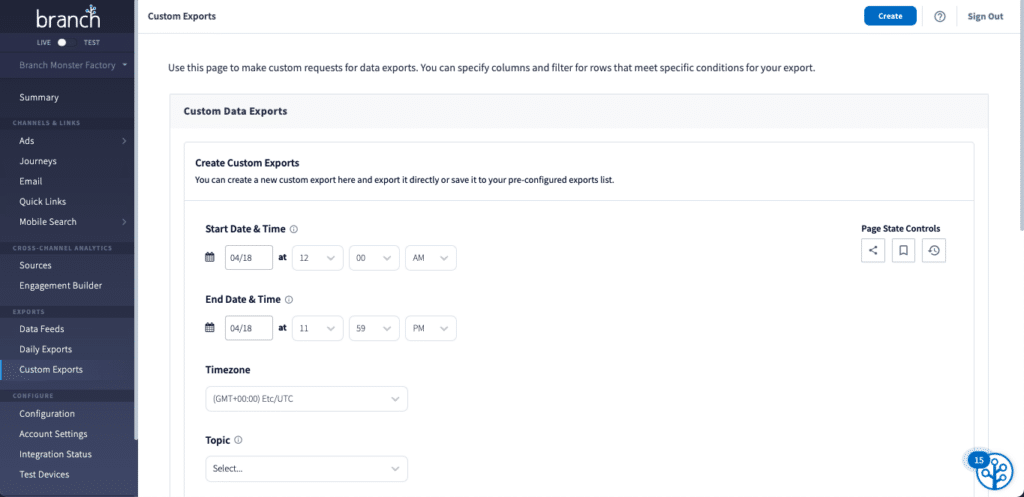The image size is (1024, 497).
Task: Open the help question mark icon
Action: [x=940, y=16]
